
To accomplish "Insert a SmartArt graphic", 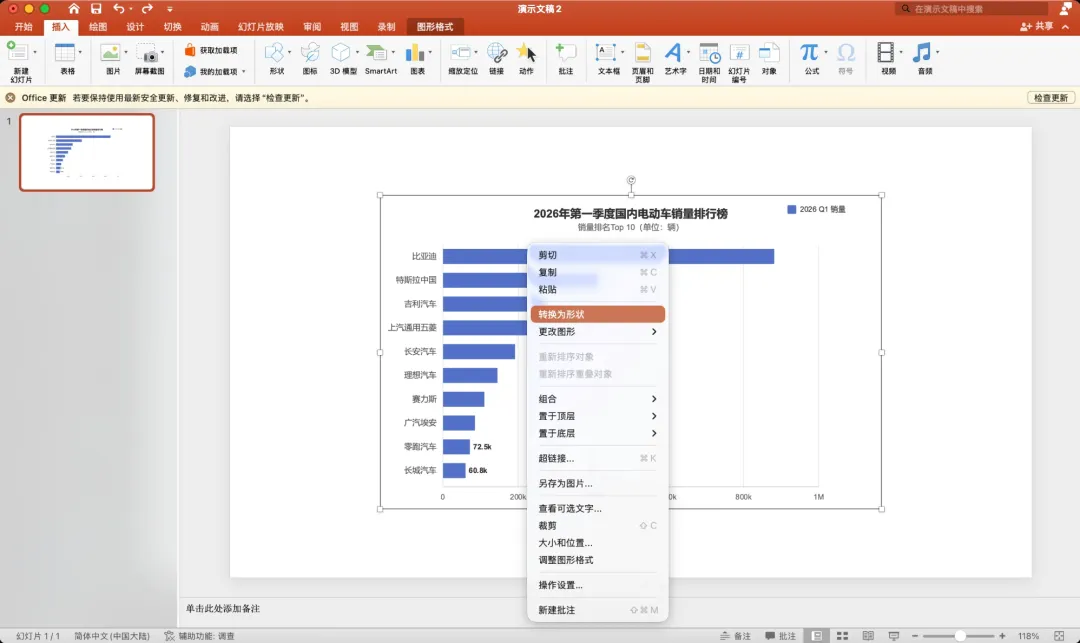I will point(380,59).
